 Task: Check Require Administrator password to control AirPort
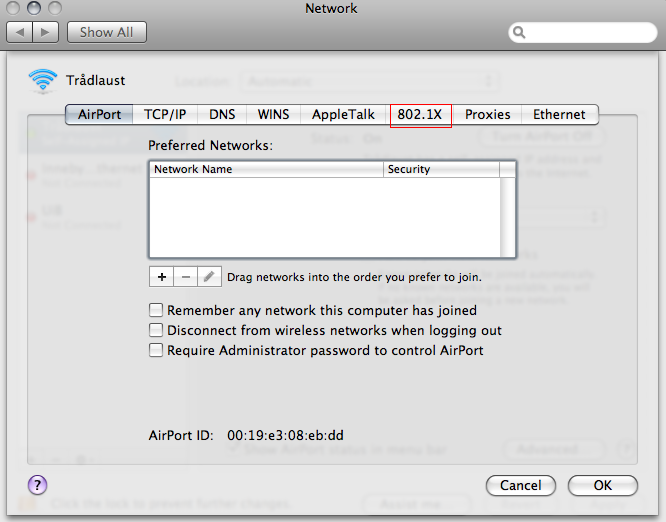[156, 350]
